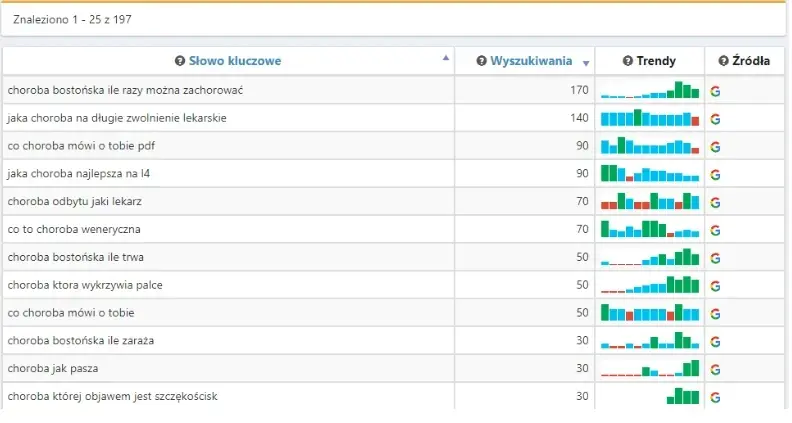Click Trendy column header
Image resolution: width=792 pixels, height=423 pixels.
656,61
